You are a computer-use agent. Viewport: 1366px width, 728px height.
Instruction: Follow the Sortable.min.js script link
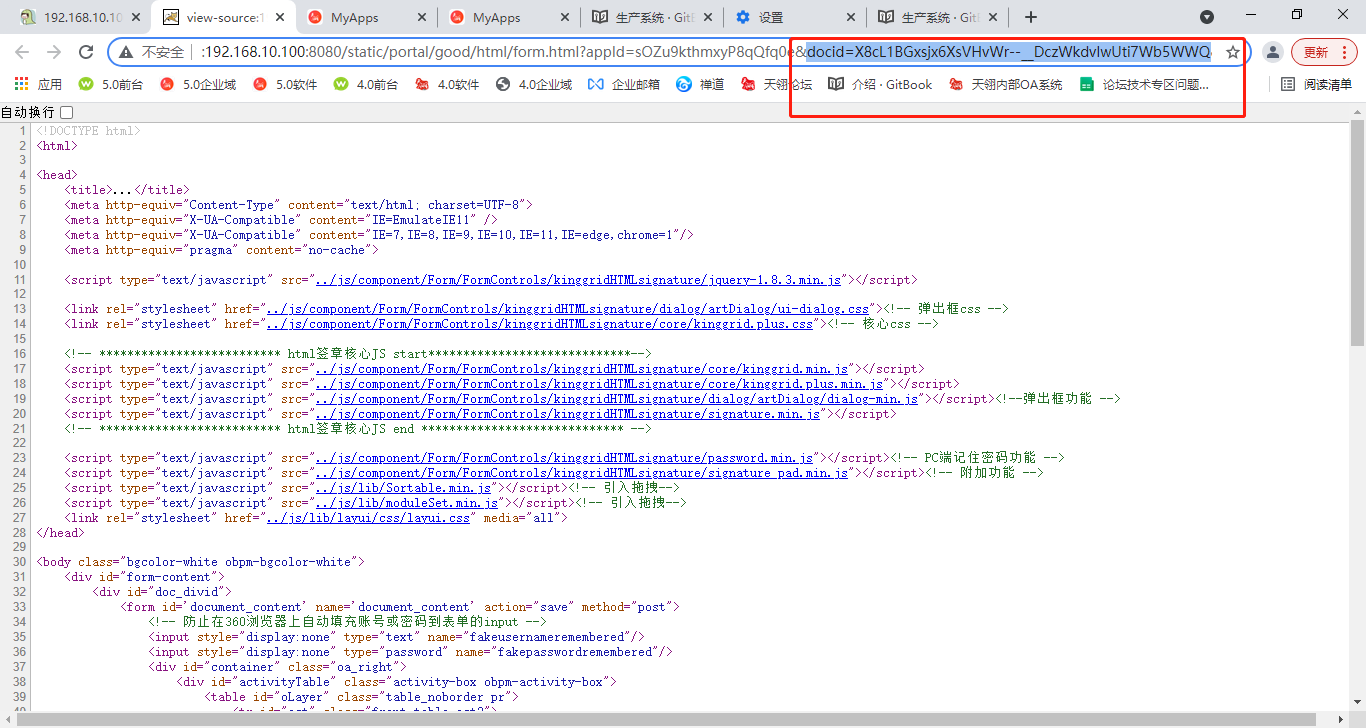coord(405,488)
